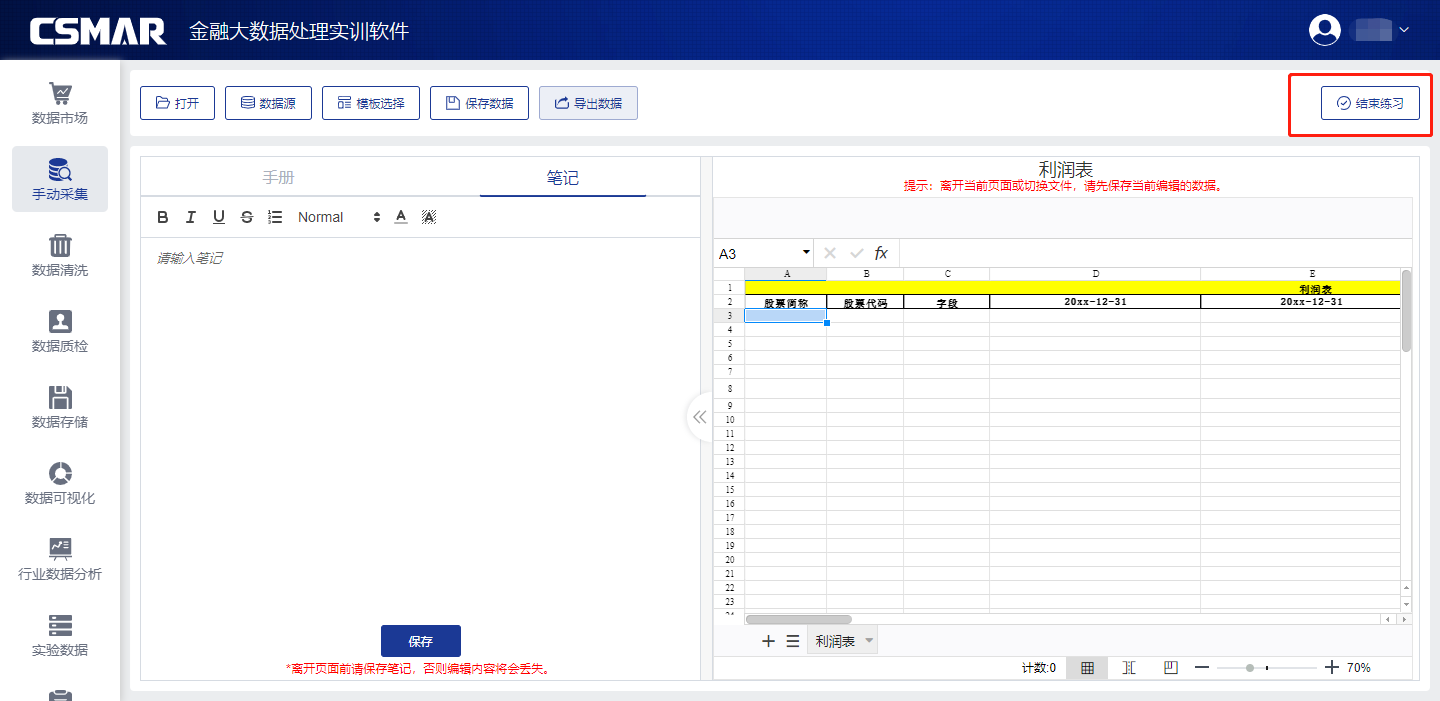Switch to normal grid view mode

pos(1087,668)
